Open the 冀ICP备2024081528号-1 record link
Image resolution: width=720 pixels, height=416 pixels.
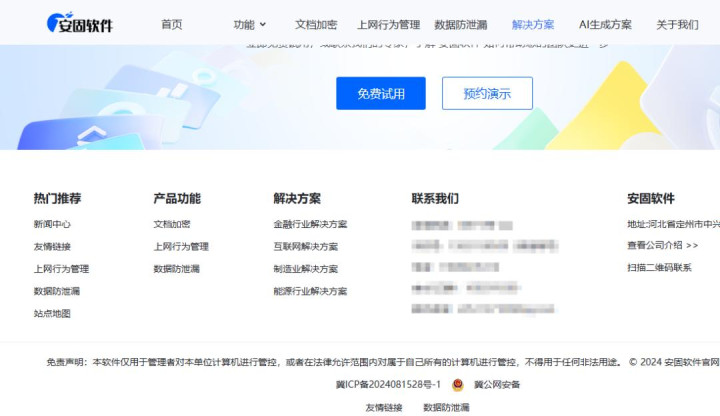(388, 384)
